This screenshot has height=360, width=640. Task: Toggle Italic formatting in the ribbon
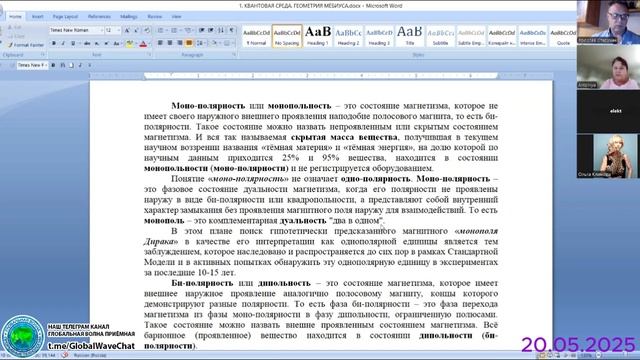point(63,43)
